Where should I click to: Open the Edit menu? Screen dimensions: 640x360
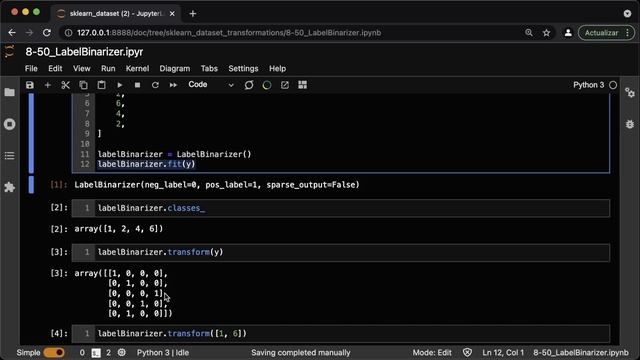click(x=55, y=69)
